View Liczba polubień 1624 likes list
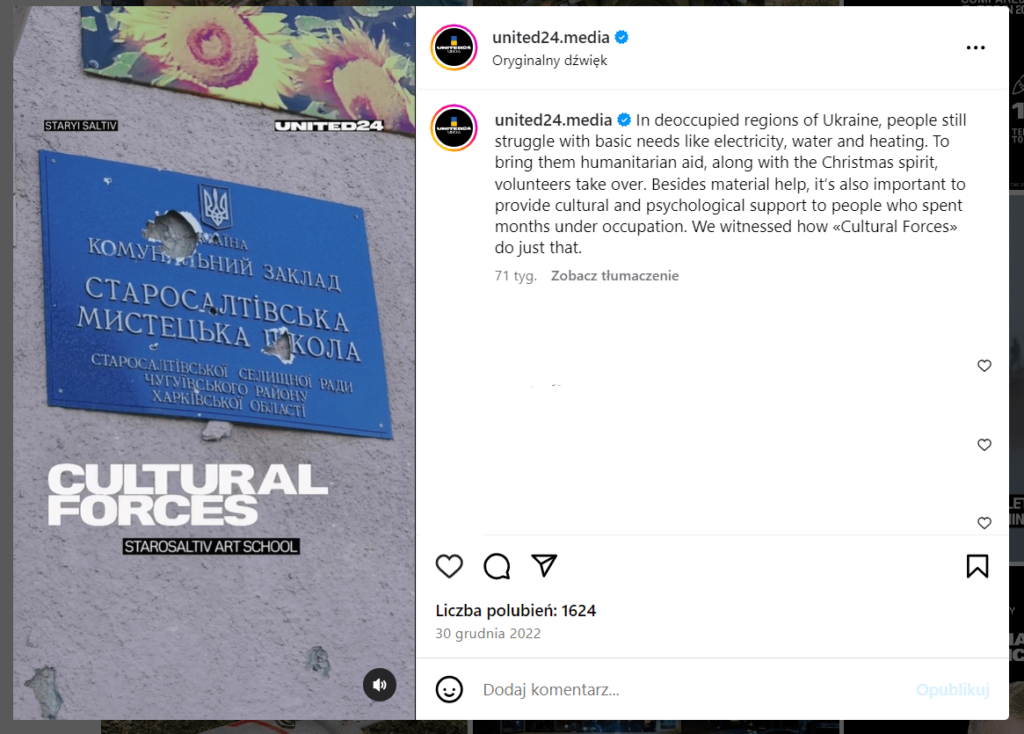The image size is (1024, 734). pos(515,611)
